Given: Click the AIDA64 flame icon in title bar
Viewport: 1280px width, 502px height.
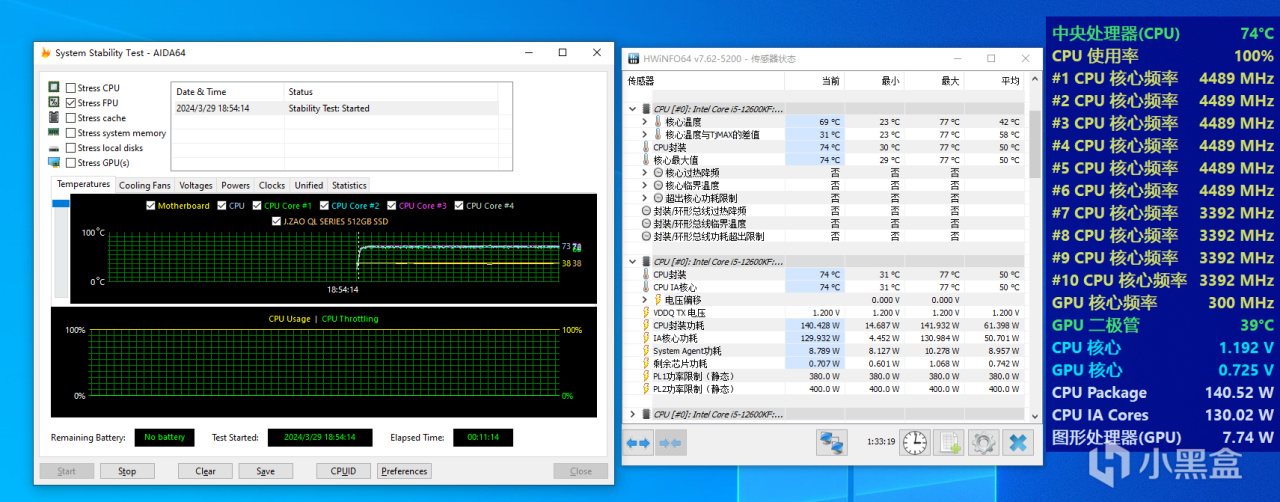Looking at the screenshot, I should pos(45,52).
